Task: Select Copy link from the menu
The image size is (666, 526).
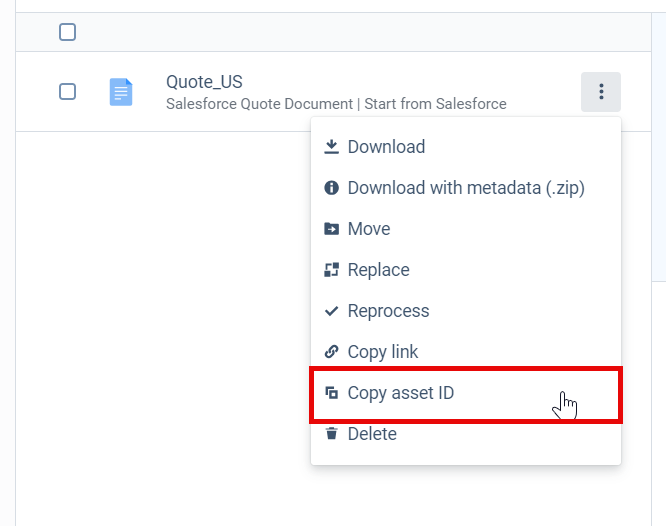Action: point(466,352)
